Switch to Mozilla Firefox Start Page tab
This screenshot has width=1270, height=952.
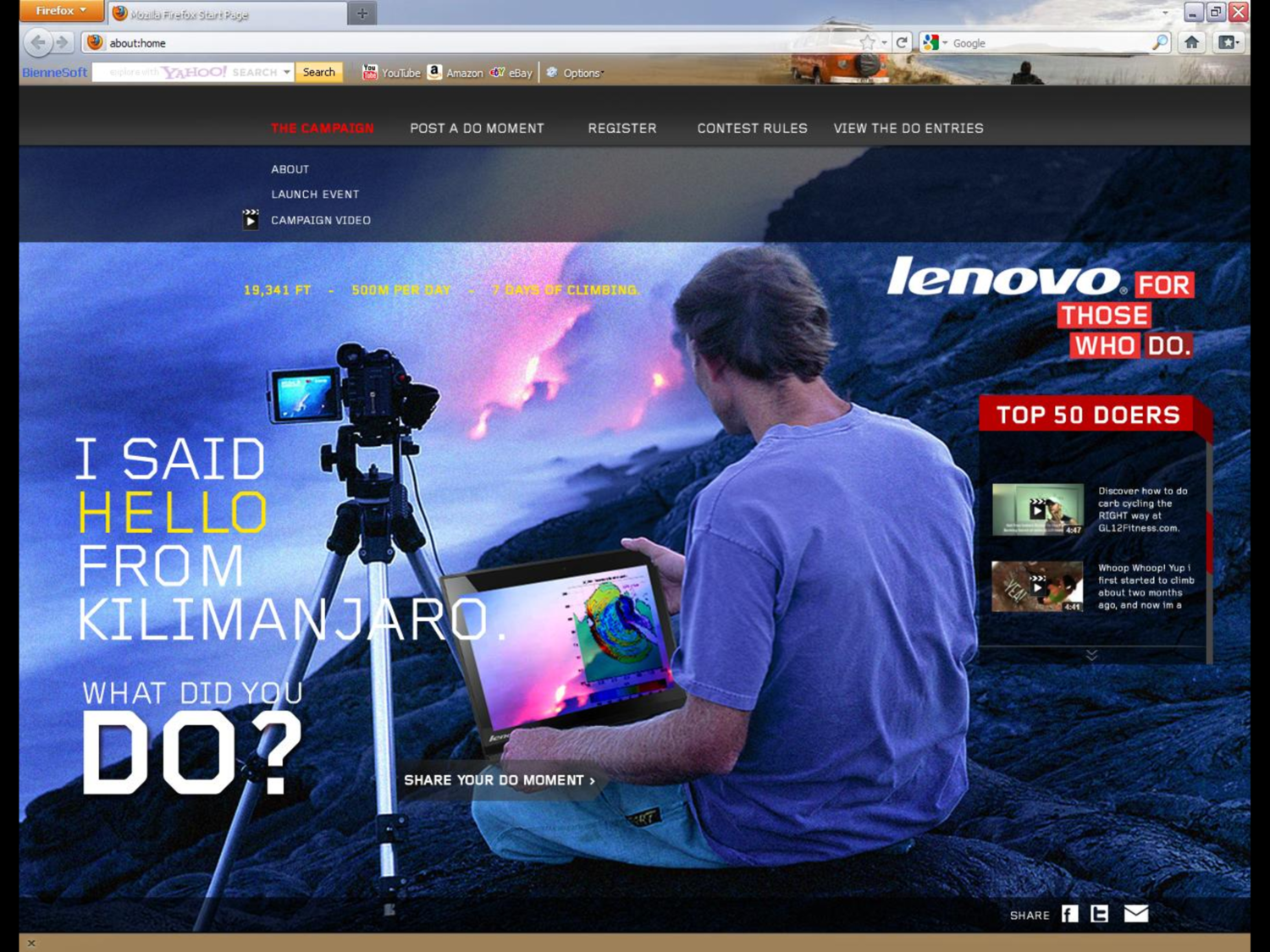[227, 14]
